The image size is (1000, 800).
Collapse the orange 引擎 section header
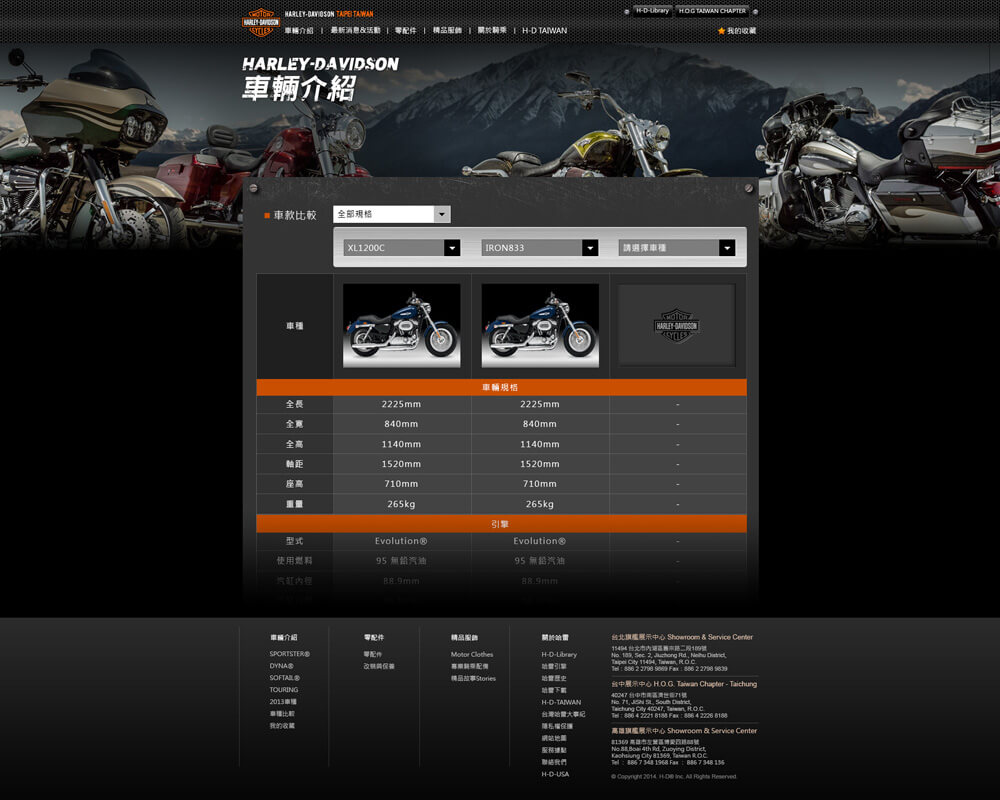pyautogui.click(x=501, y=523)
